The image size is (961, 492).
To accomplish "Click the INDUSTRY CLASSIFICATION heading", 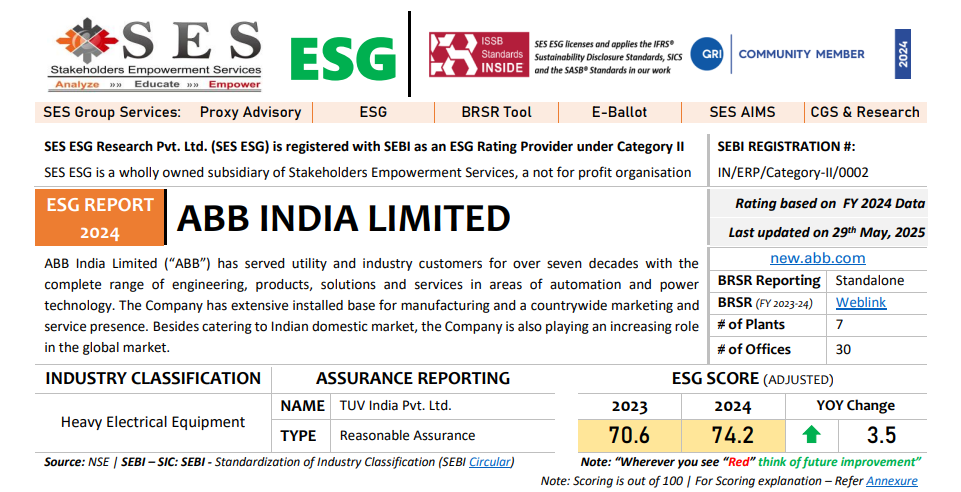I will click(153, 379).
